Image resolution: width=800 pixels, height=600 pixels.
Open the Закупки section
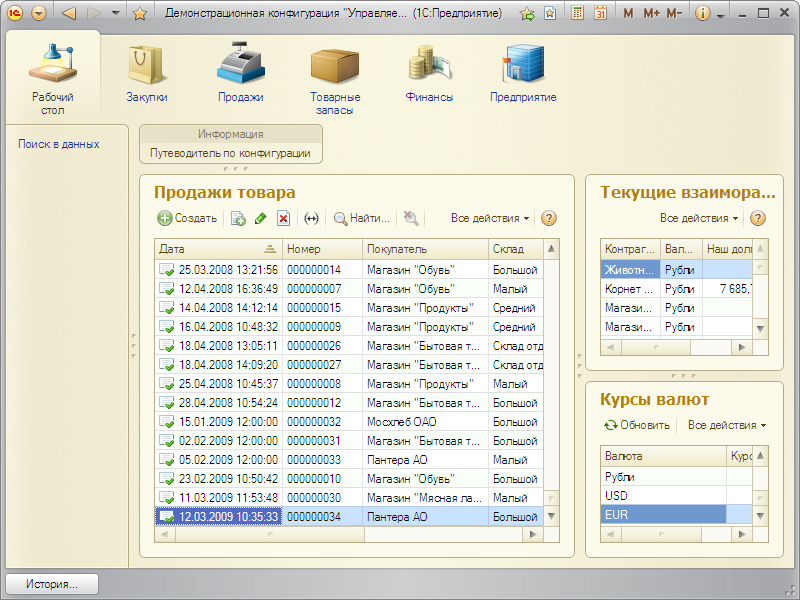click(x=147, y=73)
